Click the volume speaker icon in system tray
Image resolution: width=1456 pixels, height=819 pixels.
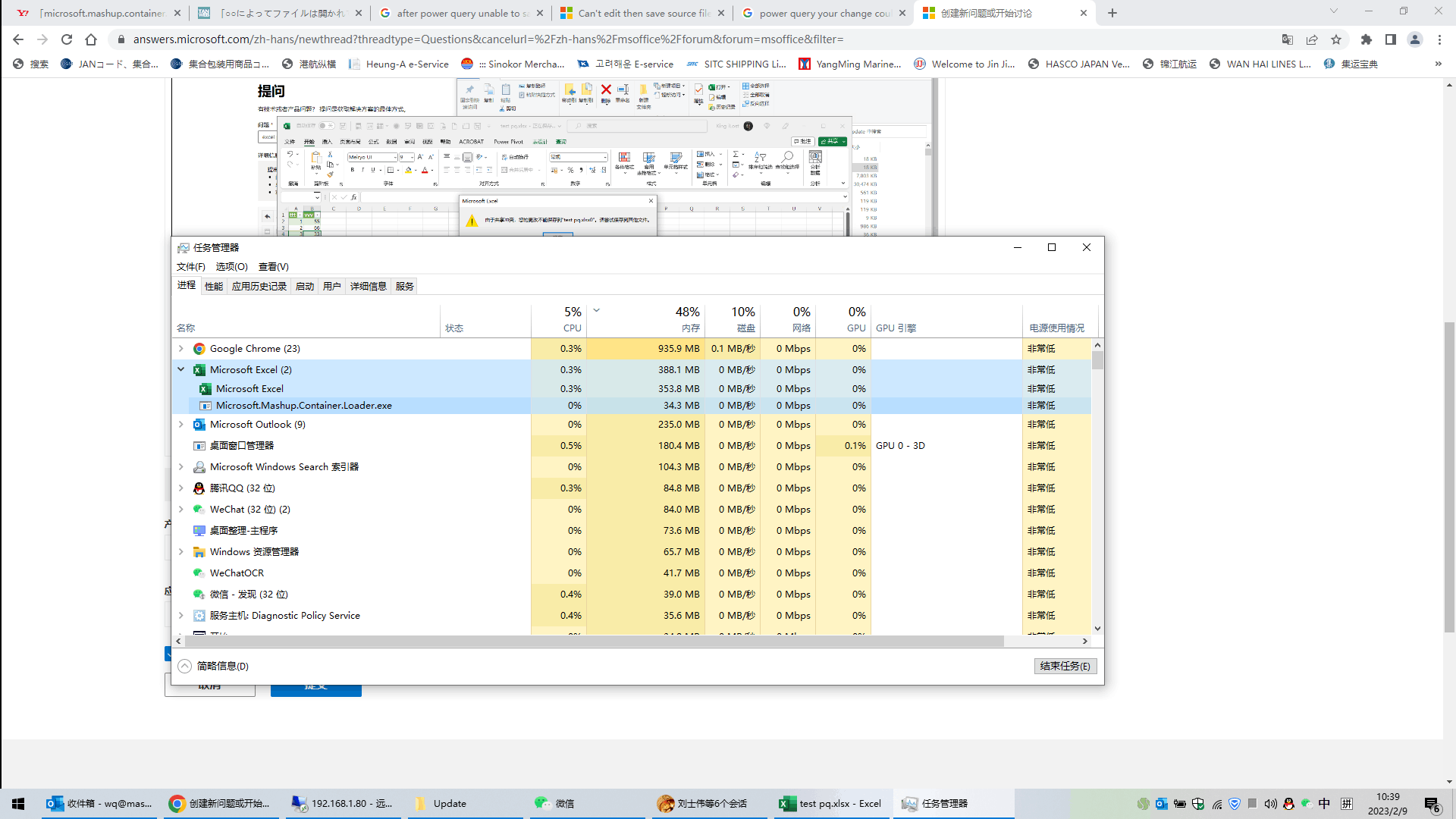point(1271,803)
